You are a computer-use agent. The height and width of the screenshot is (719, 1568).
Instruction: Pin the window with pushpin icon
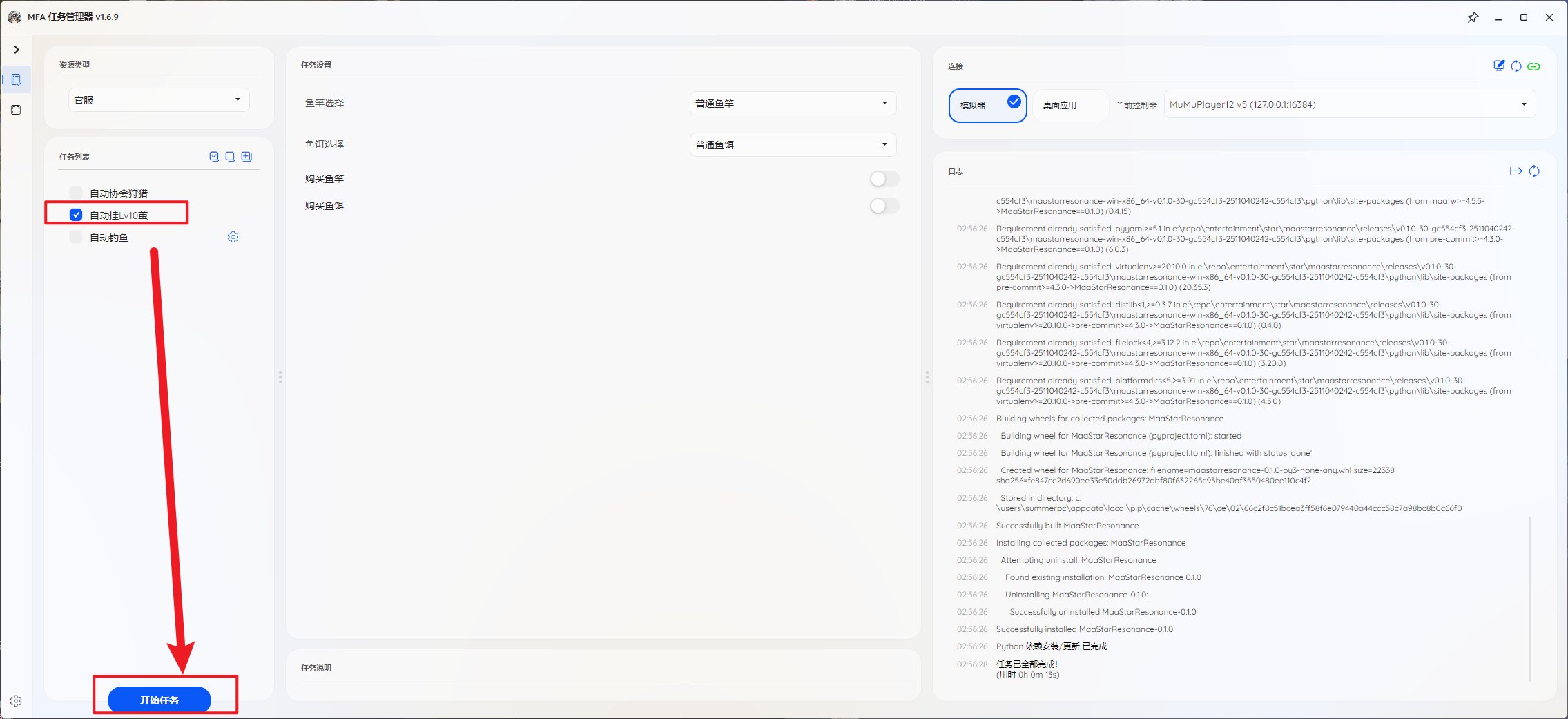[1473, 17]
